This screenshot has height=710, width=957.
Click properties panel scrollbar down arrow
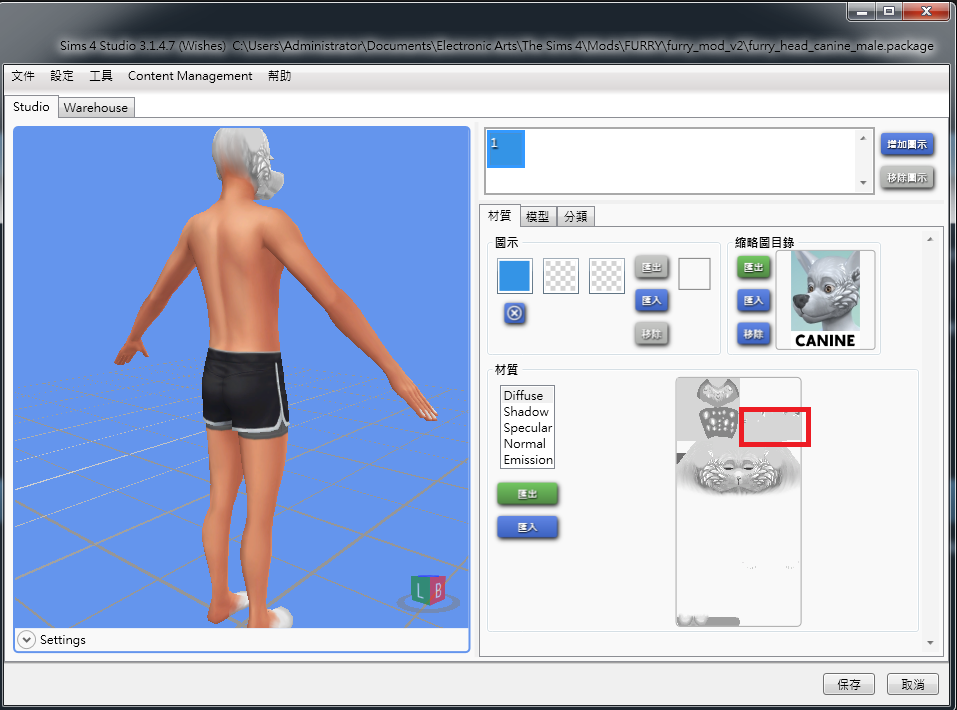930,642
